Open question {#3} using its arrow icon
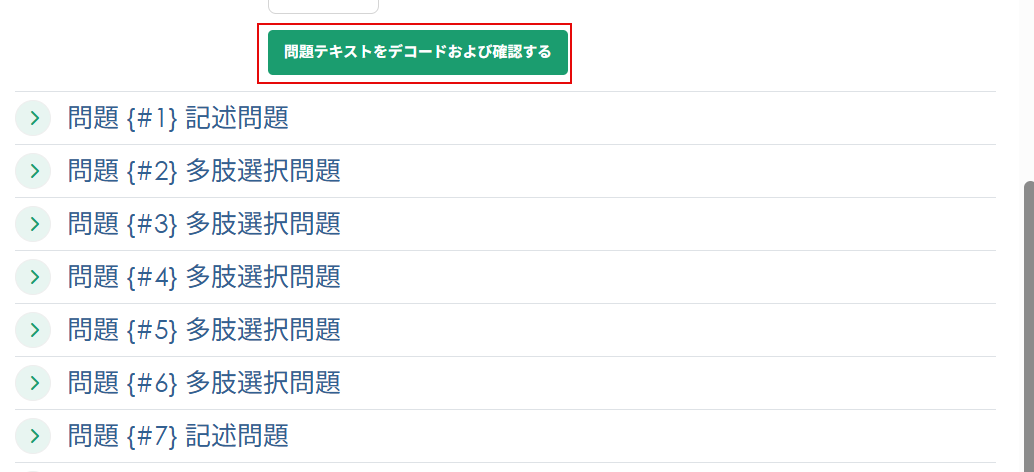The image size is (1034, 472). (x=33, y=224)
